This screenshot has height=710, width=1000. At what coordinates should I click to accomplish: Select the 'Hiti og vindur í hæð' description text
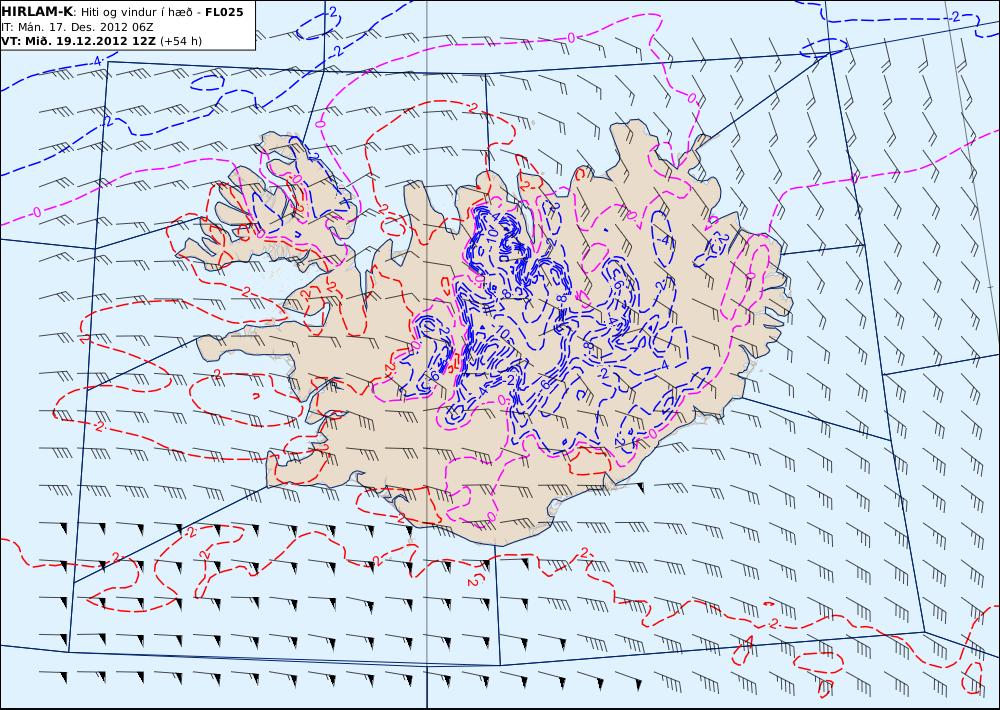pyautogui.click(x=136, y=13)
